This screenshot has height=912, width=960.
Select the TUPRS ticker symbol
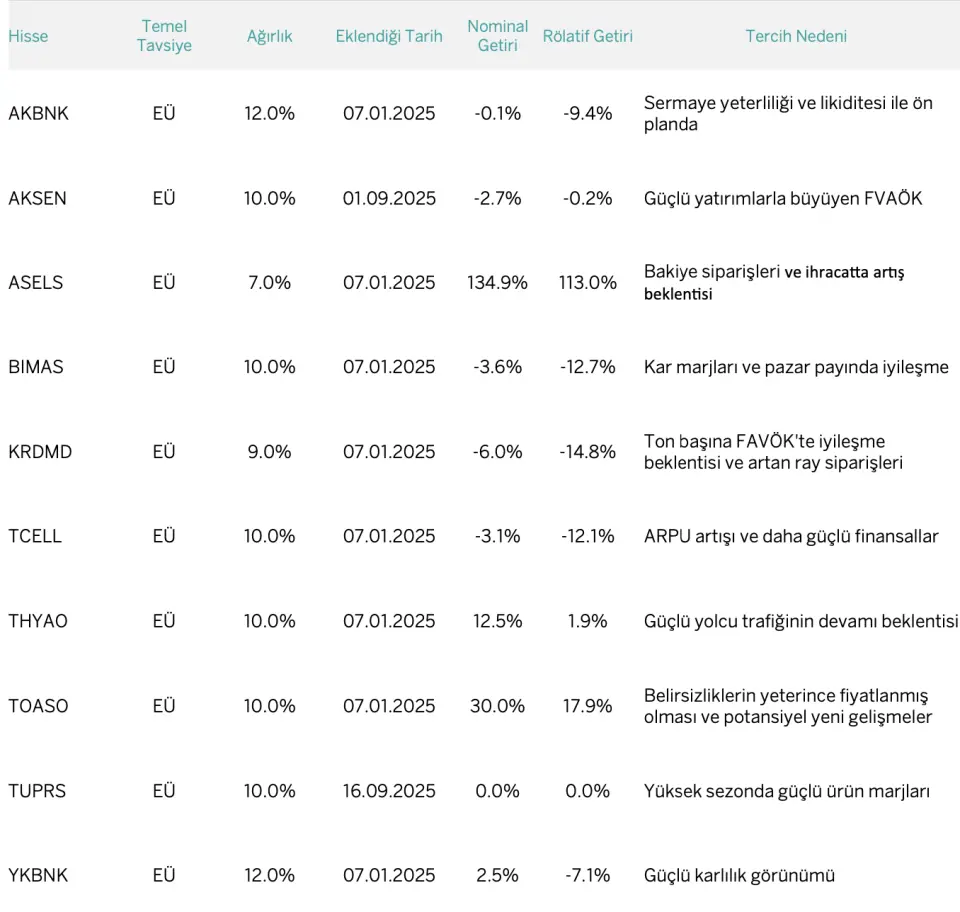(x=37, y=791)
